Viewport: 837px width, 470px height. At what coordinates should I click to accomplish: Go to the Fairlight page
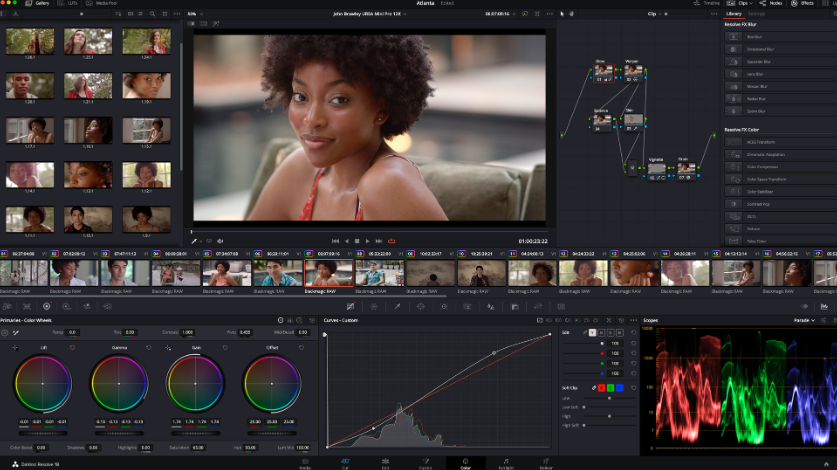click(506, 463)
